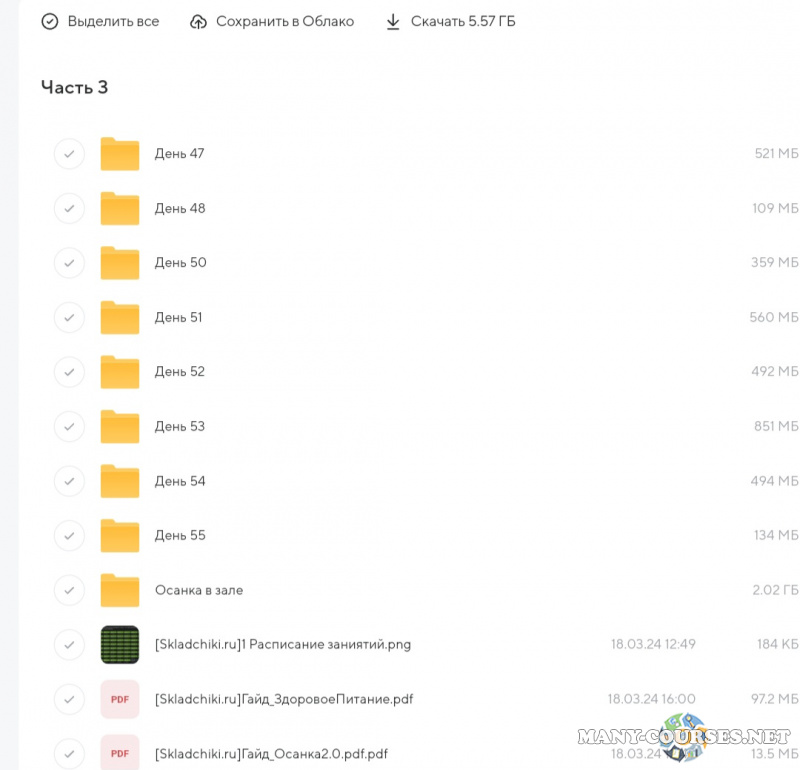
Task: Toggle the checkbox beside День 54
Action: pos(69,481)
